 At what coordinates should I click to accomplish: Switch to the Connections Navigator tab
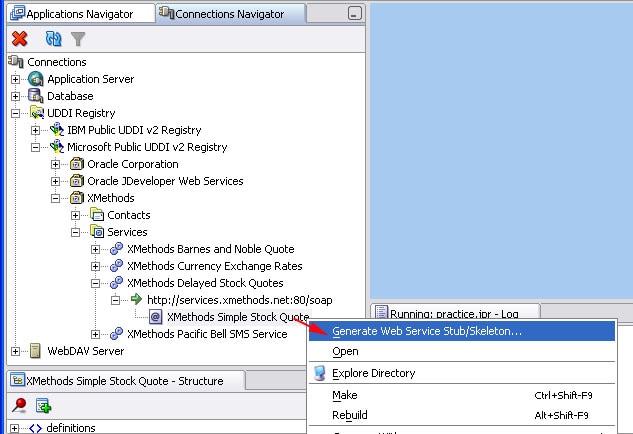point(230,14)
